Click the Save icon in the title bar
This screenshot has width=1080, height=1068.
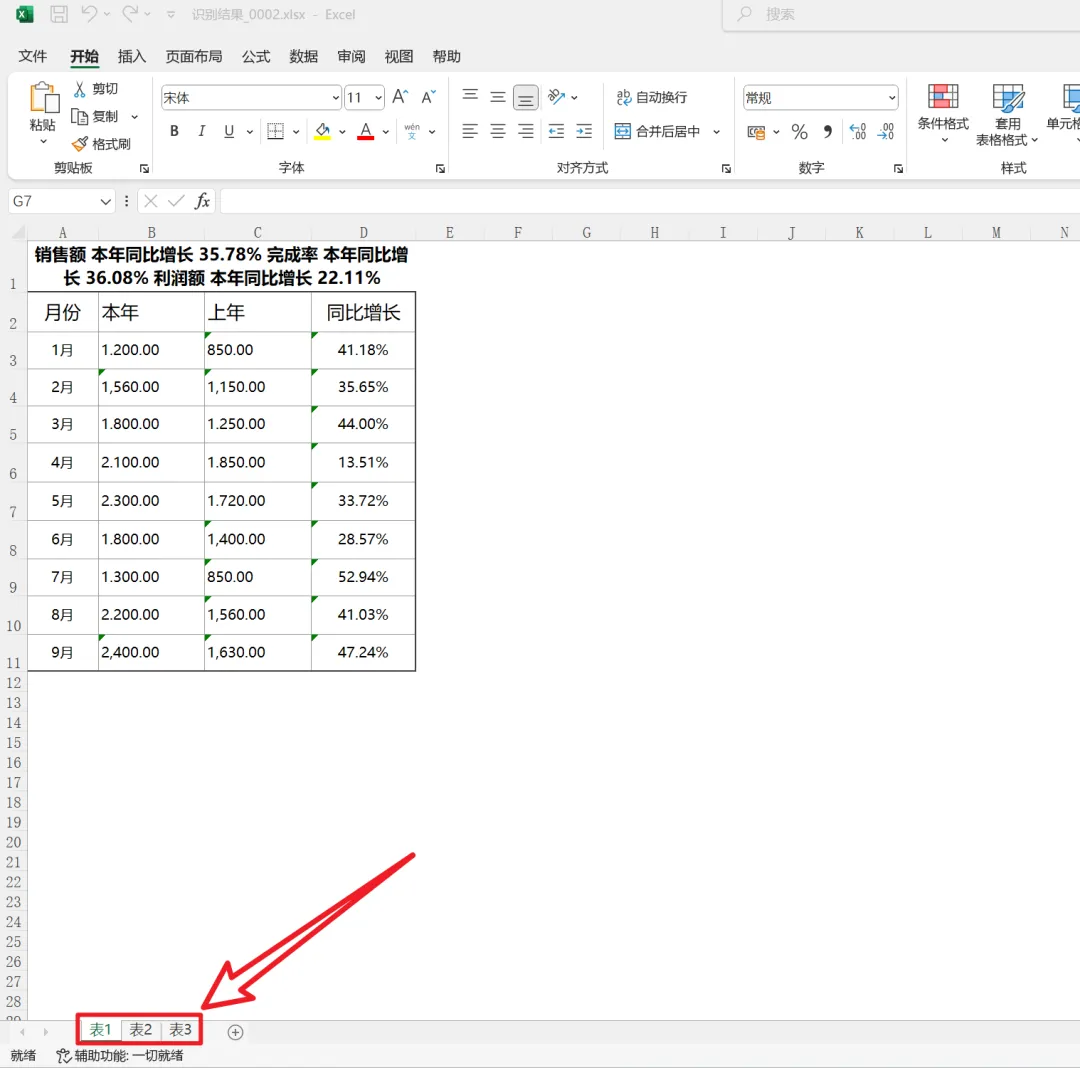pyautogui.click(x=59, y=14)
